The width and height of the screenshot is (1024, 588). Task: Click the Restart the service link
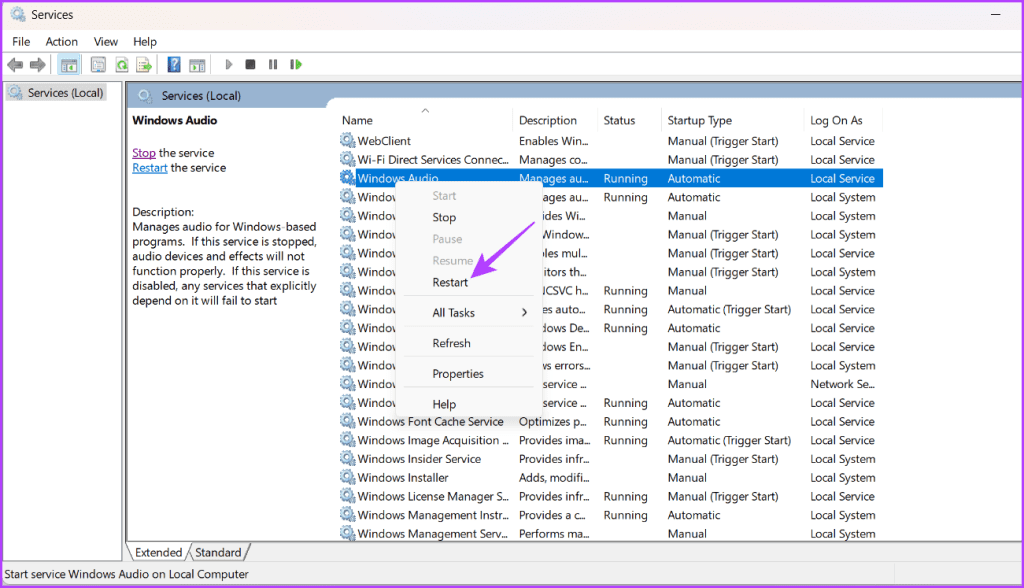150,168
